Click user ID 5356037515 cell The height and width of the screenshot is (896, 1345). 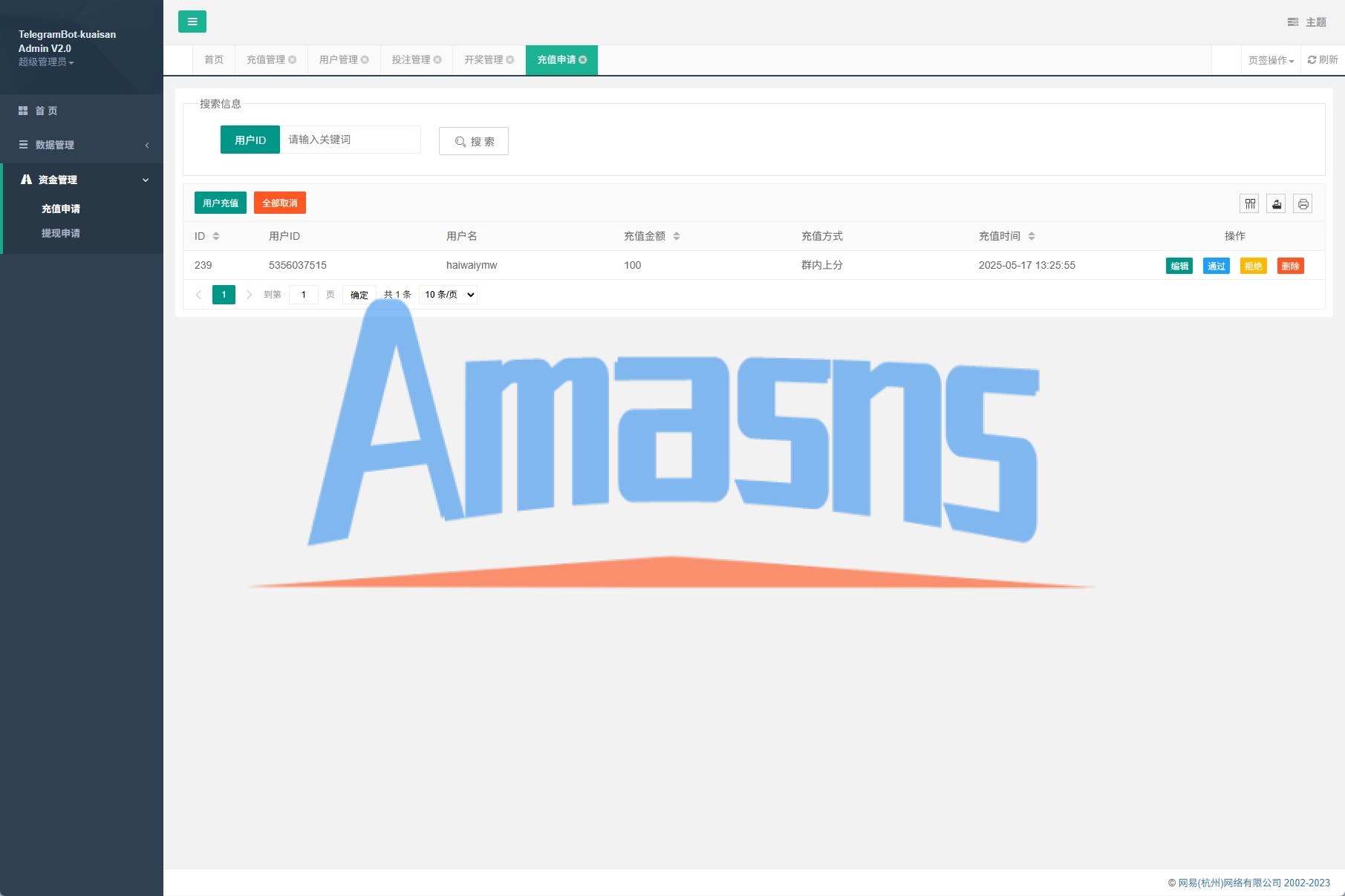pyautogui.click(x=298, y=265)
